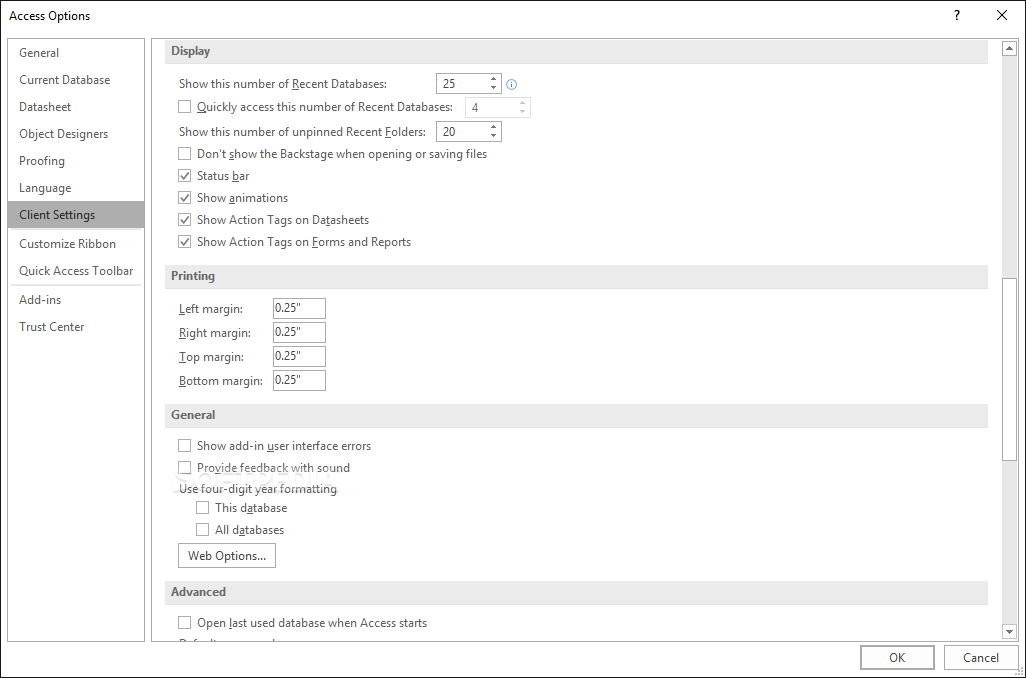
Task: Increase the Recent Databases spinner value
Action: [494, 79]
